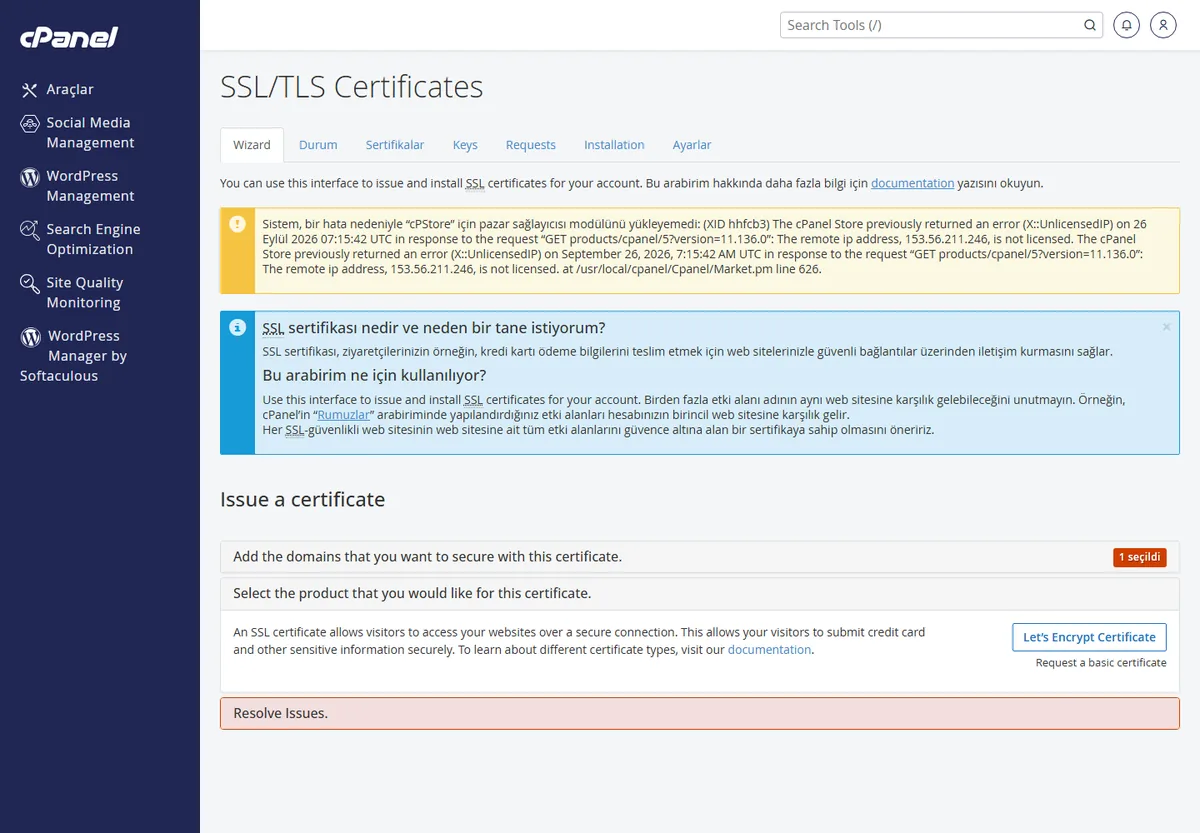
Task: Click the cPanel logo
Action: point(69,38)
